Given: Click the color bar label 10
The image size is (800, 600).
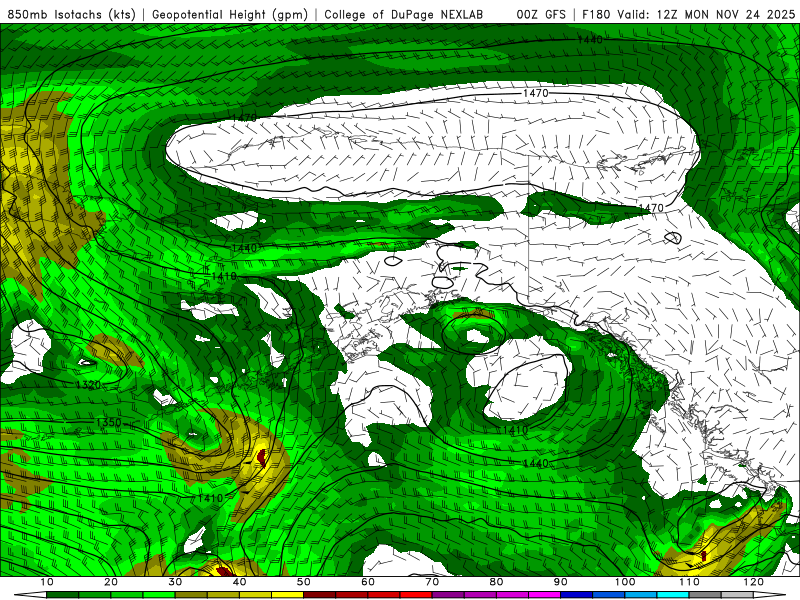Looking at the screenshot, I should (46, 582).
